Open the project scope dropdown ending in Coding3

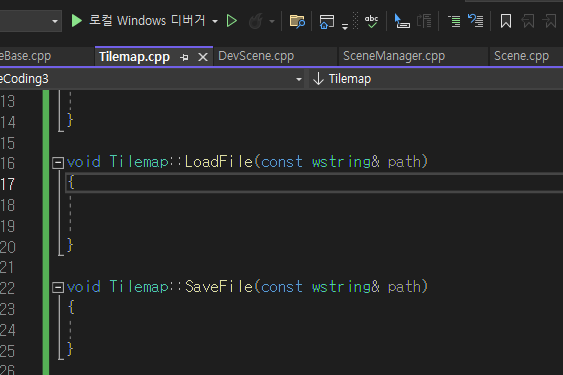click(x=152, y=79)
